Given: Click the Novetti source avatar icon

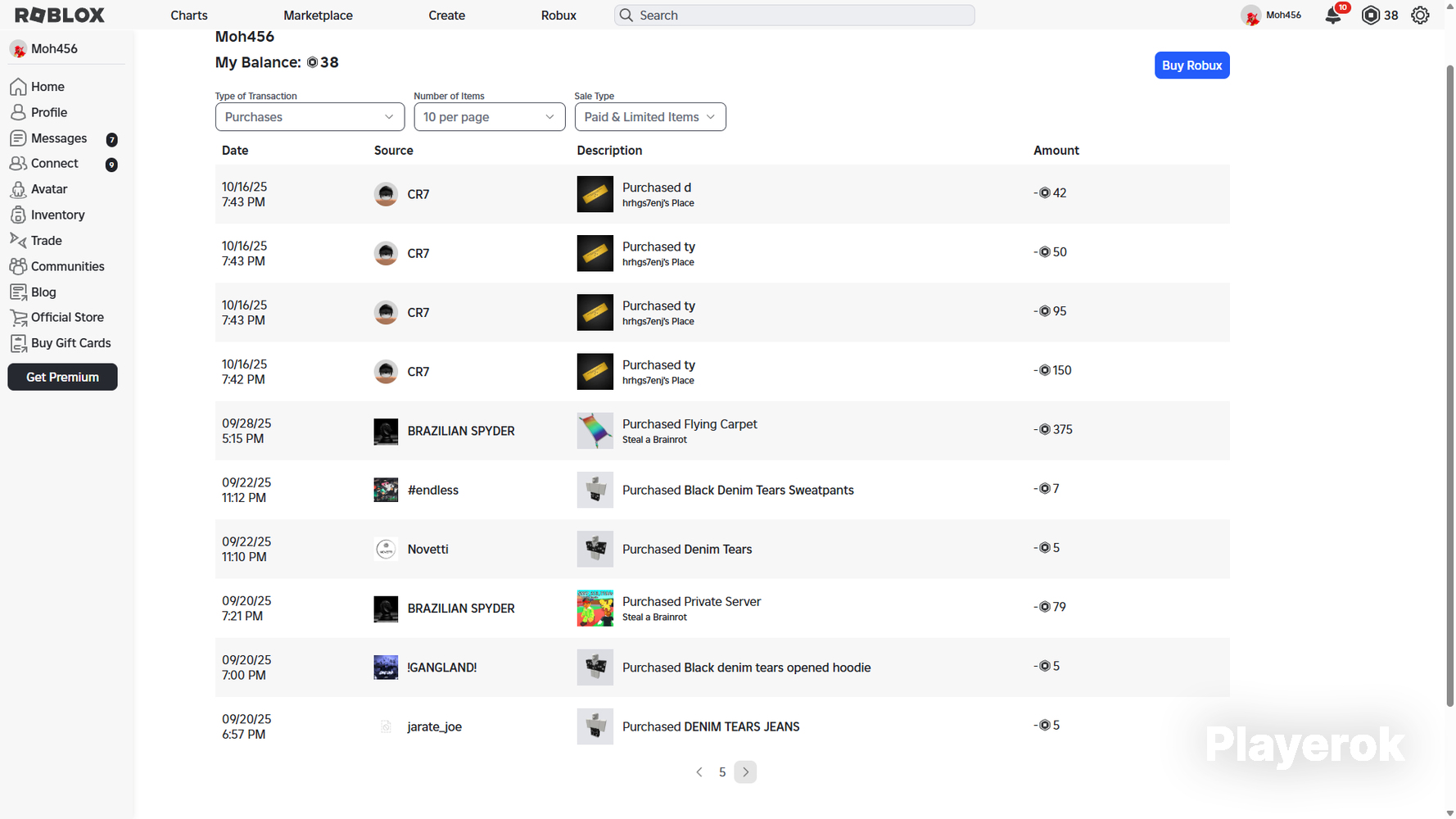Looking at the screenshot, I should 386,549.
